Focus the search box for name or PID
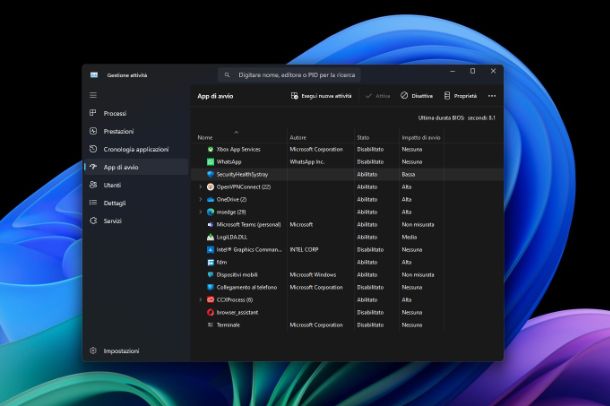 289,75
